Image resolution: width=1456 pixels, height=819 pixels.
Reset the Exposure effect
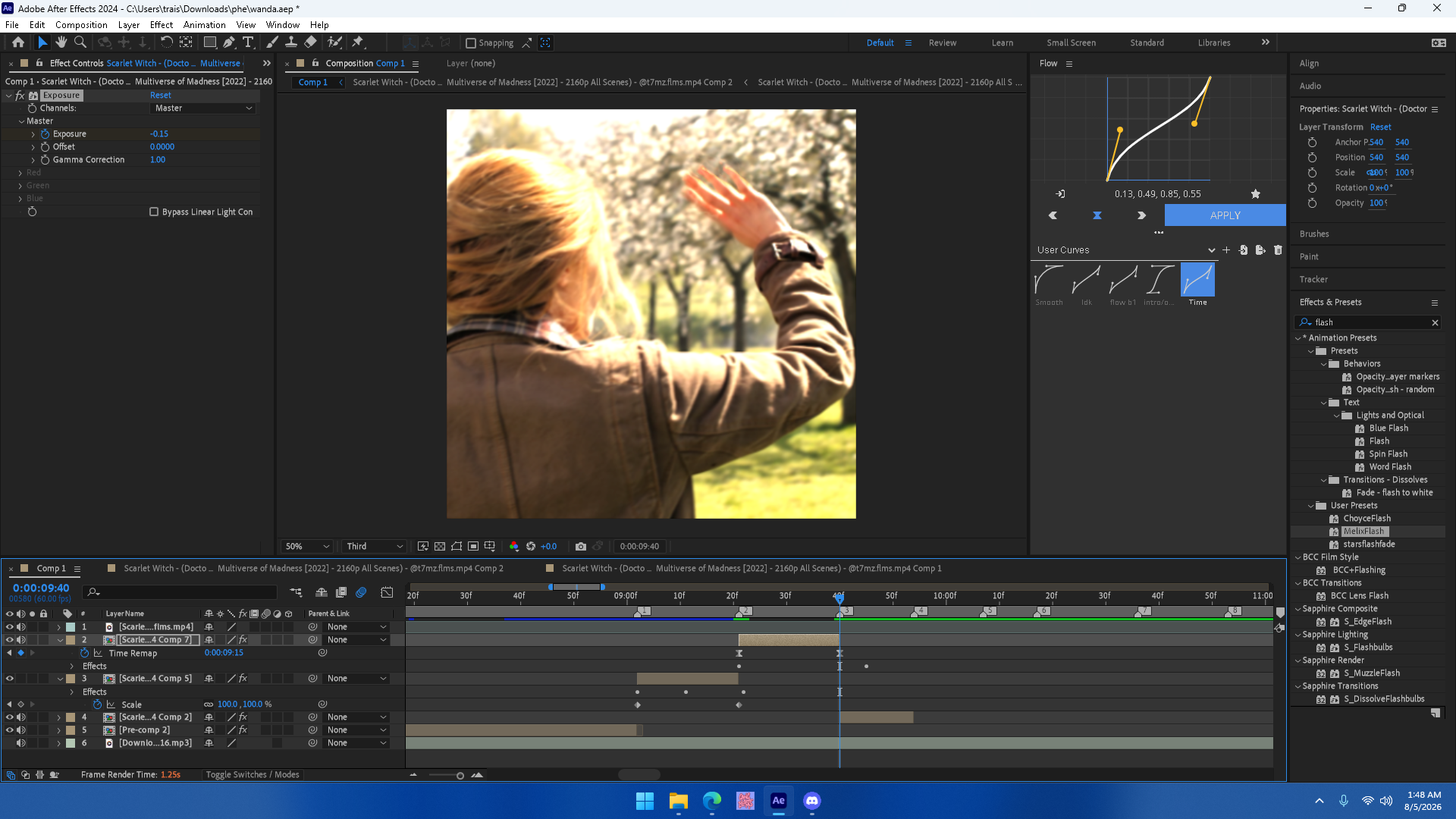160,96
